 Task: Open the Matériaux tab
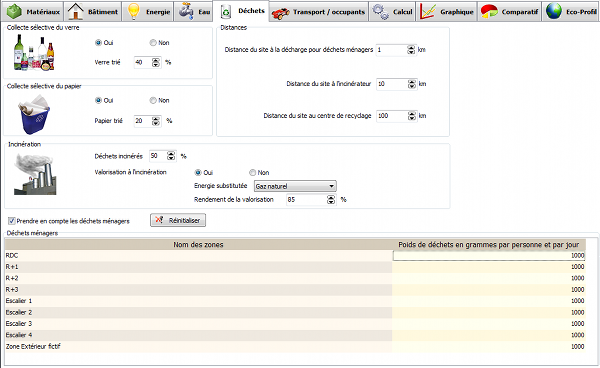click(x=32, y=11)
